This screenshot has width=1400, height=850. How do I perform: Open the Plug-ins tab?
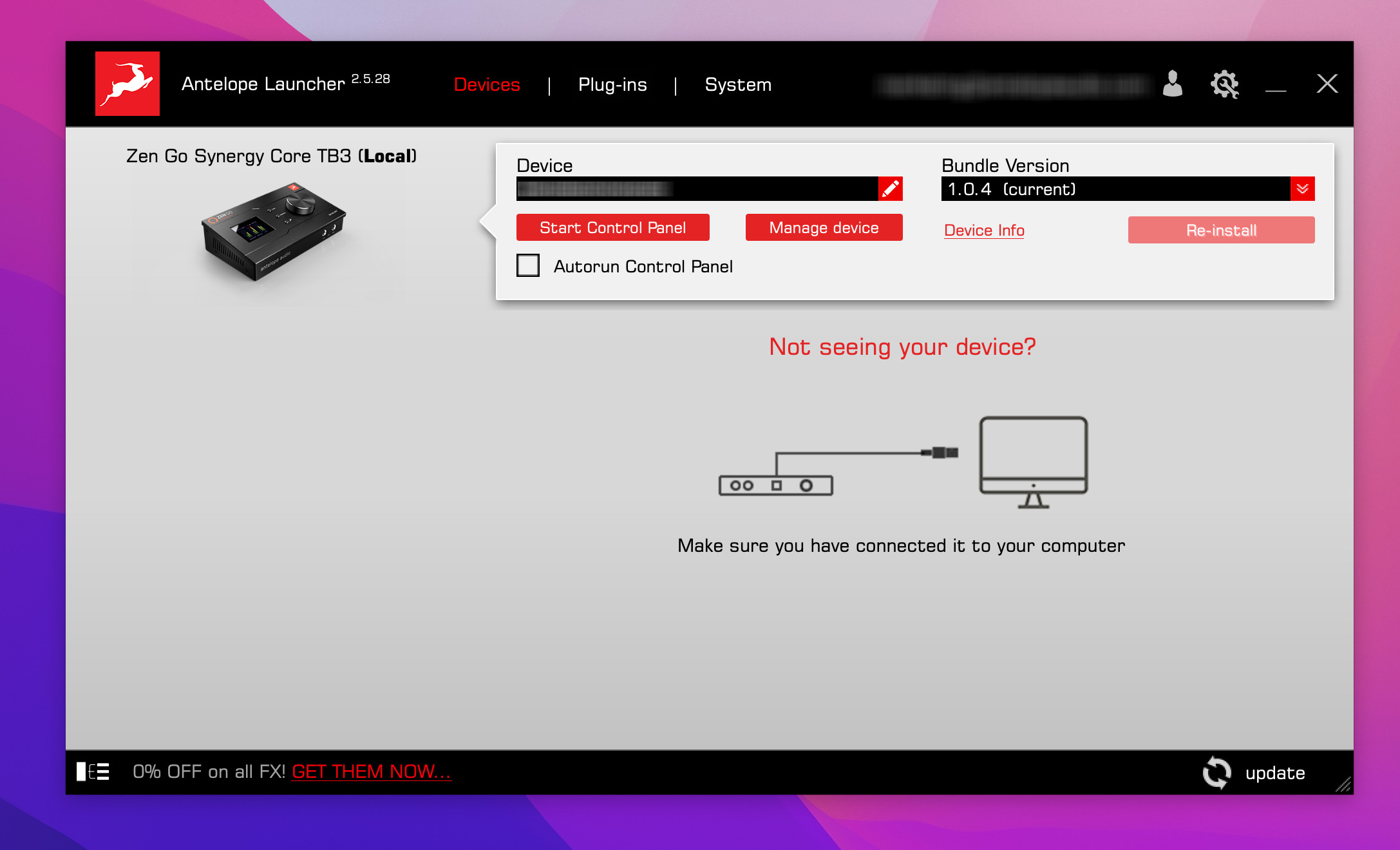click(612, 84)
